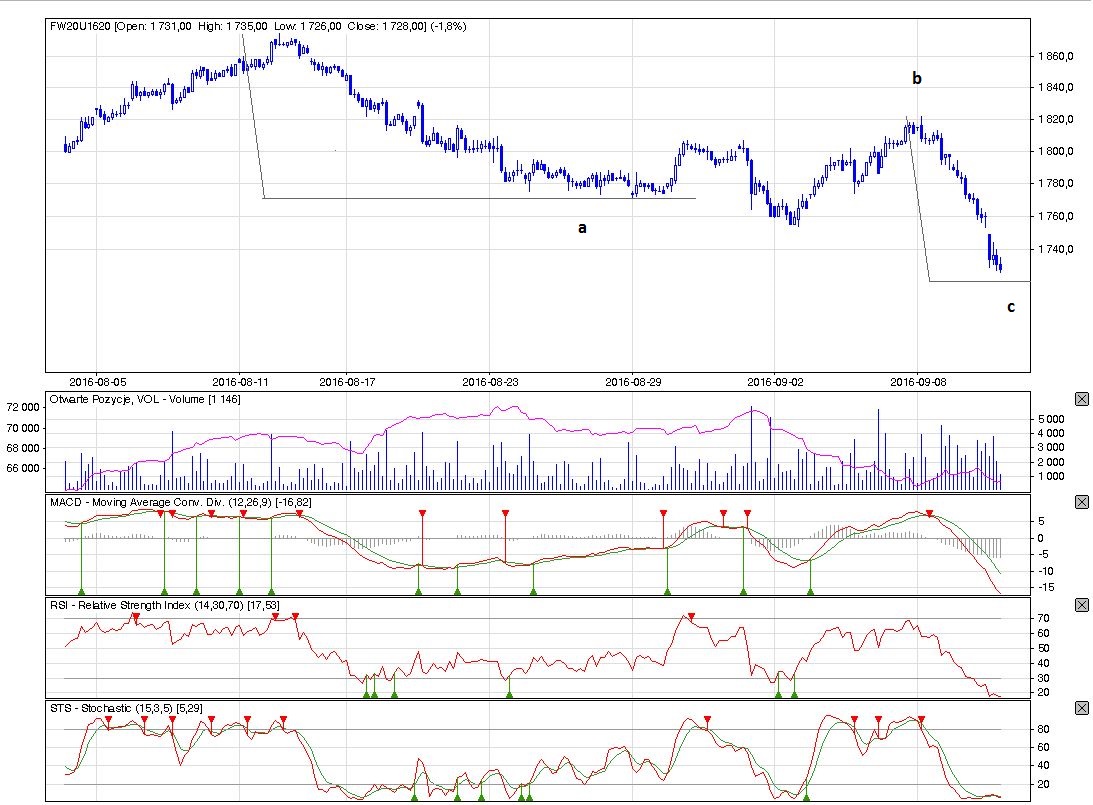Close the Volume indicator panel
Image resolution: width=1093 pixels, height=805 pixels.
click(1081, 399)
